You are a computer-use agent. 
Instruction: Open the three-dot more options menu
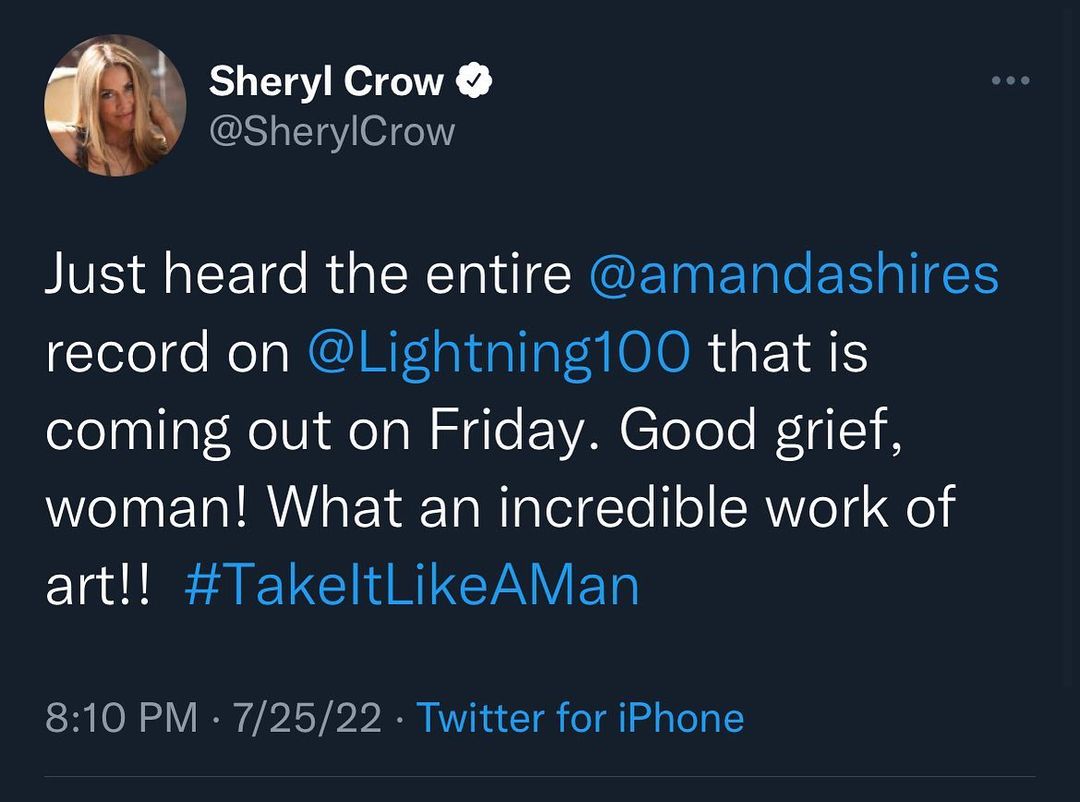click(1009, 81)
